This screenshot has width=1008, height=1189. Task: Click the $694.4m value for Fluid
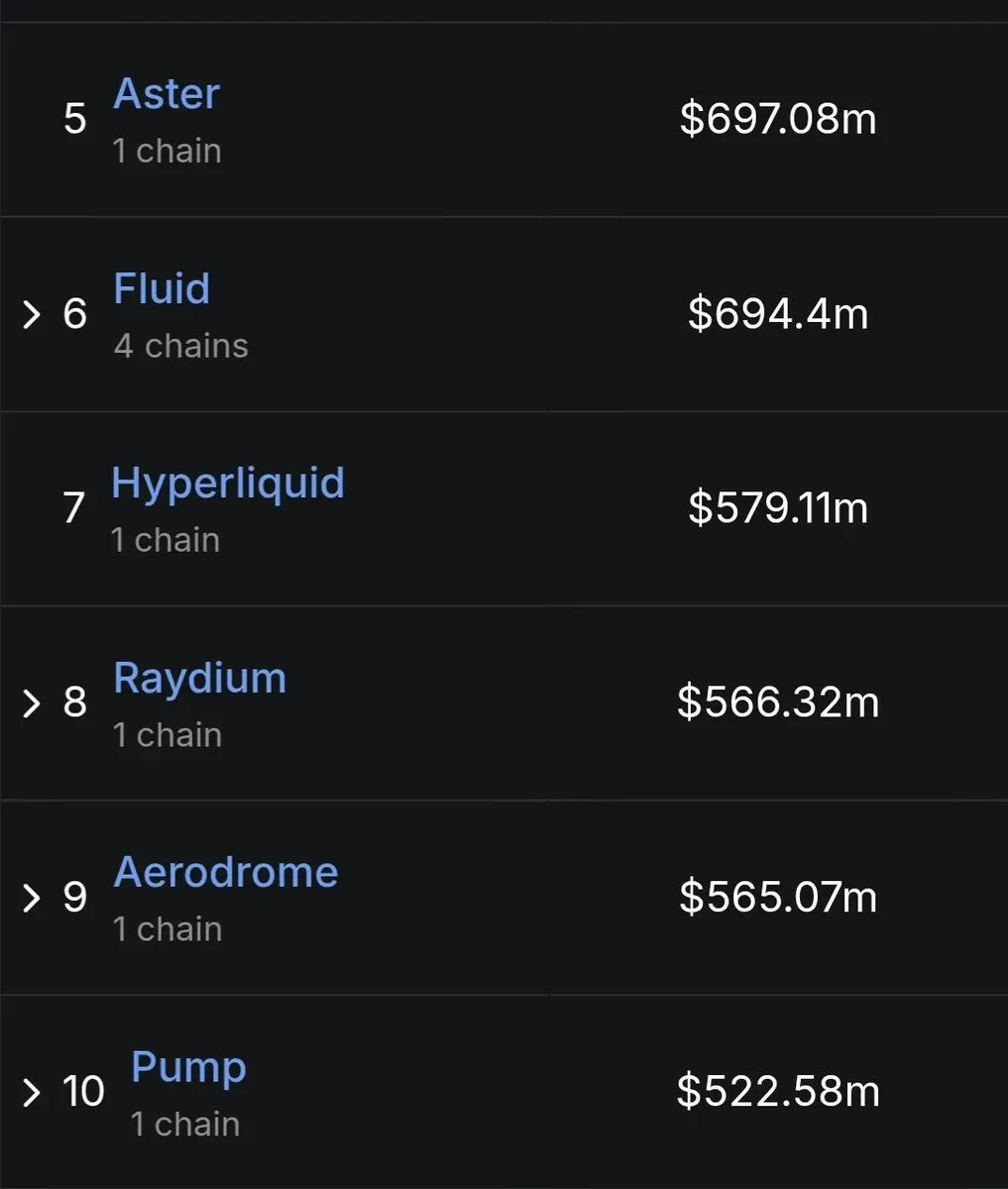[778, 313]
